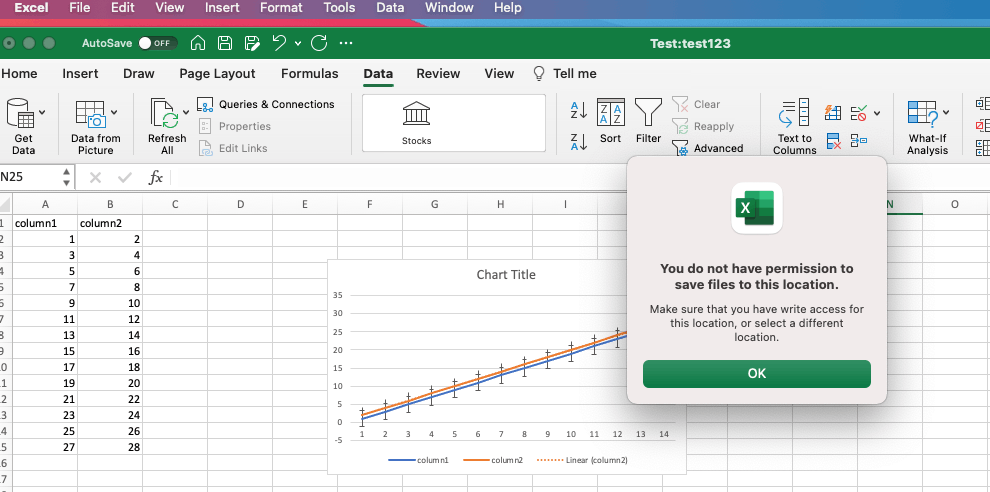Expand the Undo history dropdown arrow
Viewport: 990px width, 492px height.
(298, 44)
